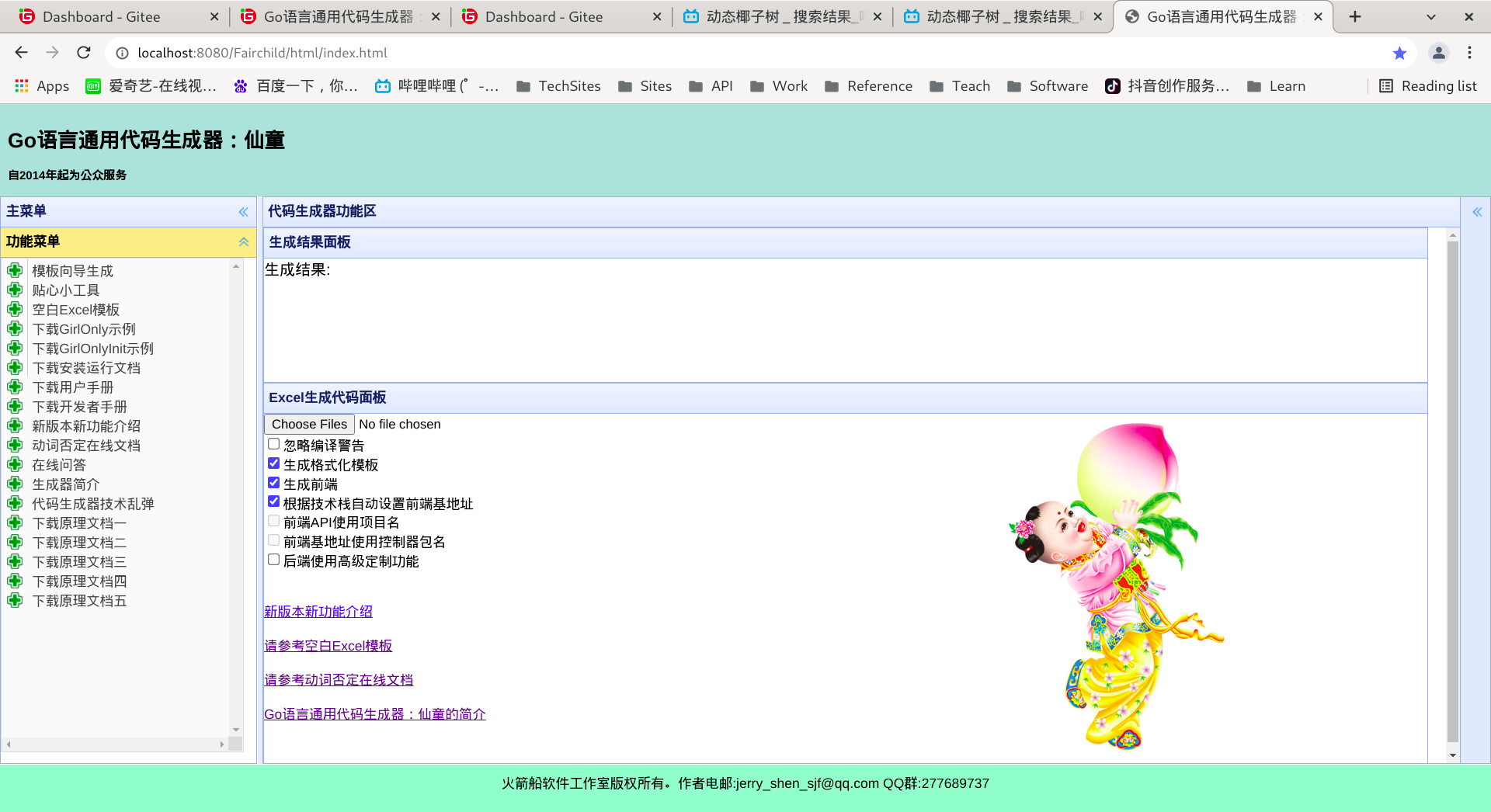1491x812 pixels.
Task: Open a new browser tab with plus
Action: click(x=1355, y=16)
